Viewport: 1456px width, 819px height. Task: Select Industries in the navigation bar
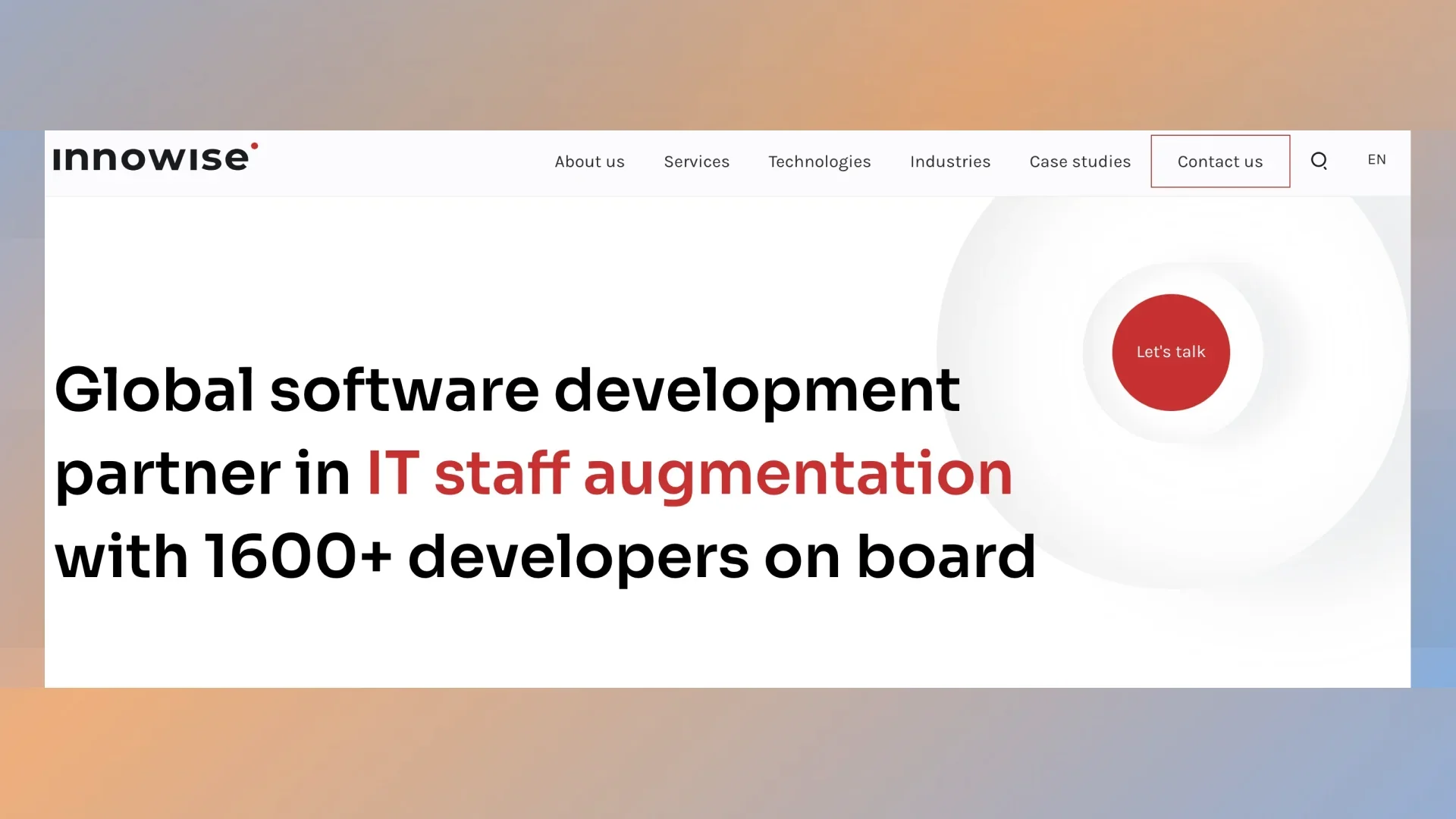[x=949, y=162]
